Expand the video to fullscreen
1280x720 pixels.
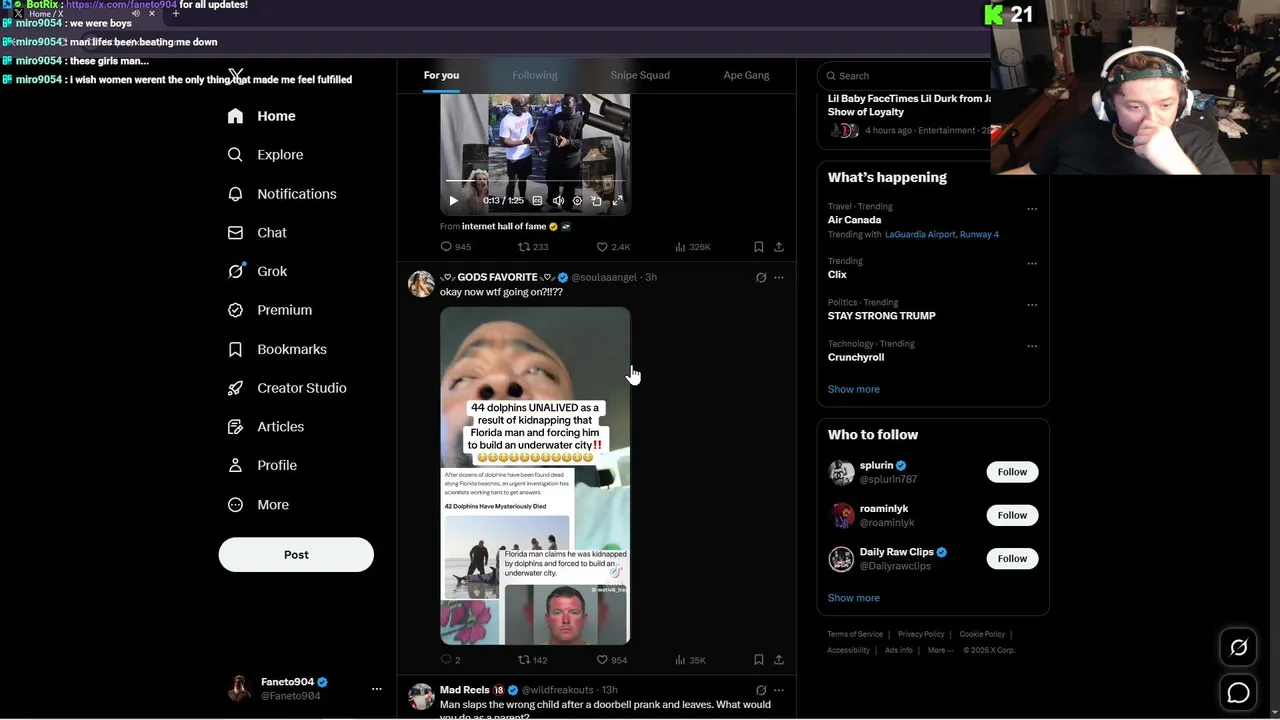(617, 201)
